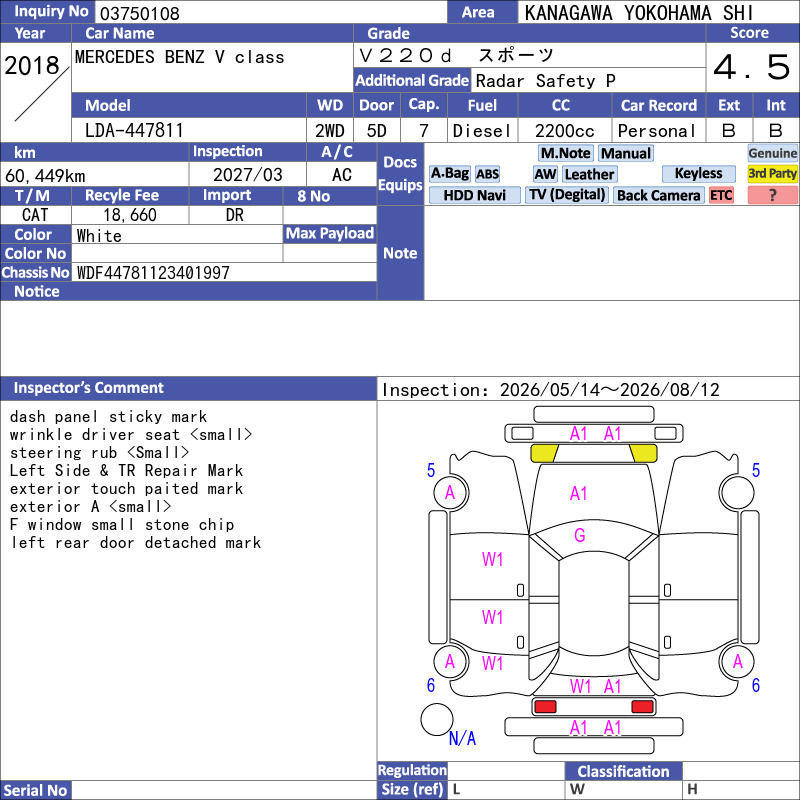
Task: Click the HDD Navi badge
Action: pyautogui.click(x=474, y=195)
